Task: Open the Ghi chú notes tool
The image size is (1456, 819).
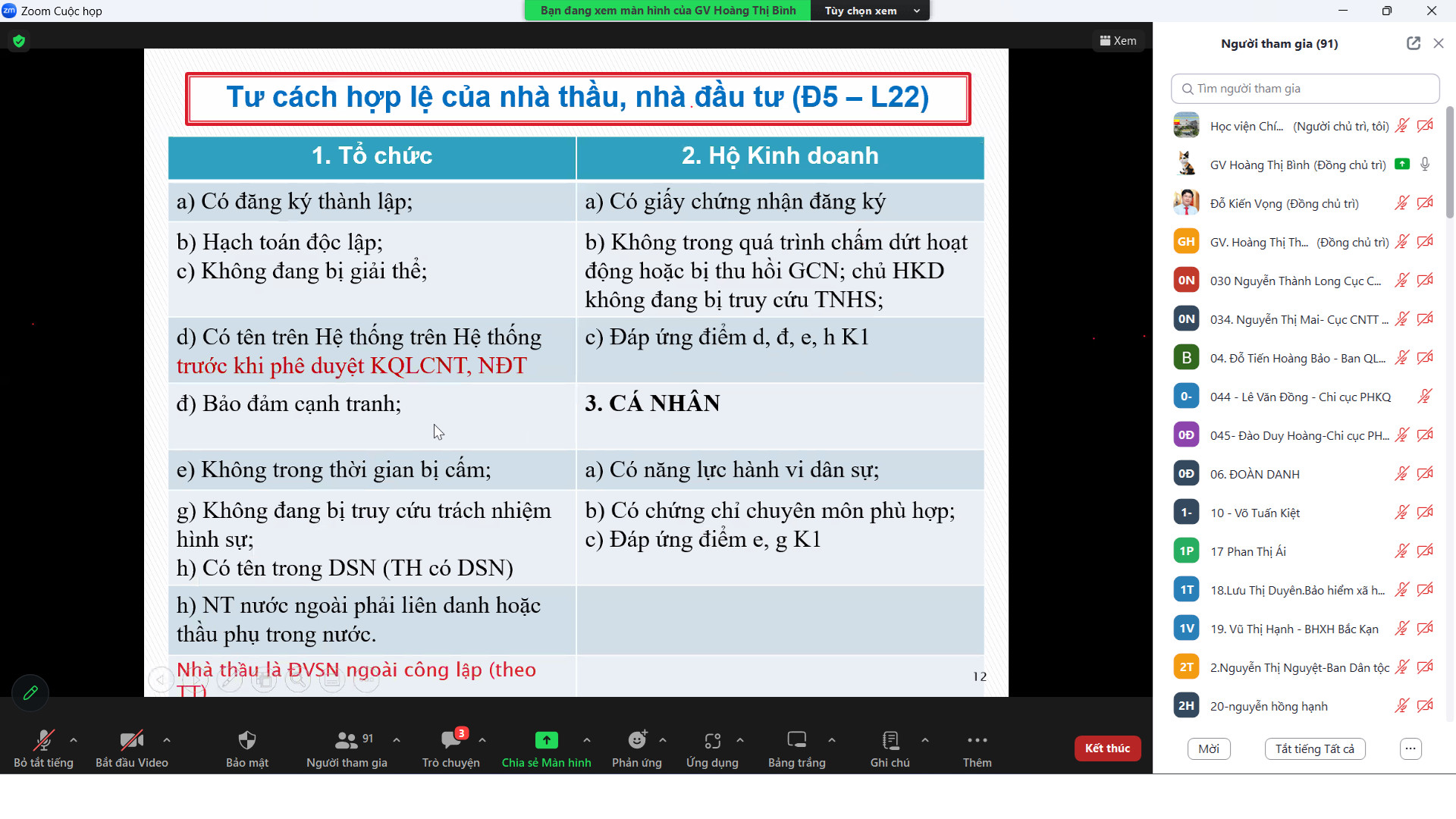Action: [x=890, y=748]
